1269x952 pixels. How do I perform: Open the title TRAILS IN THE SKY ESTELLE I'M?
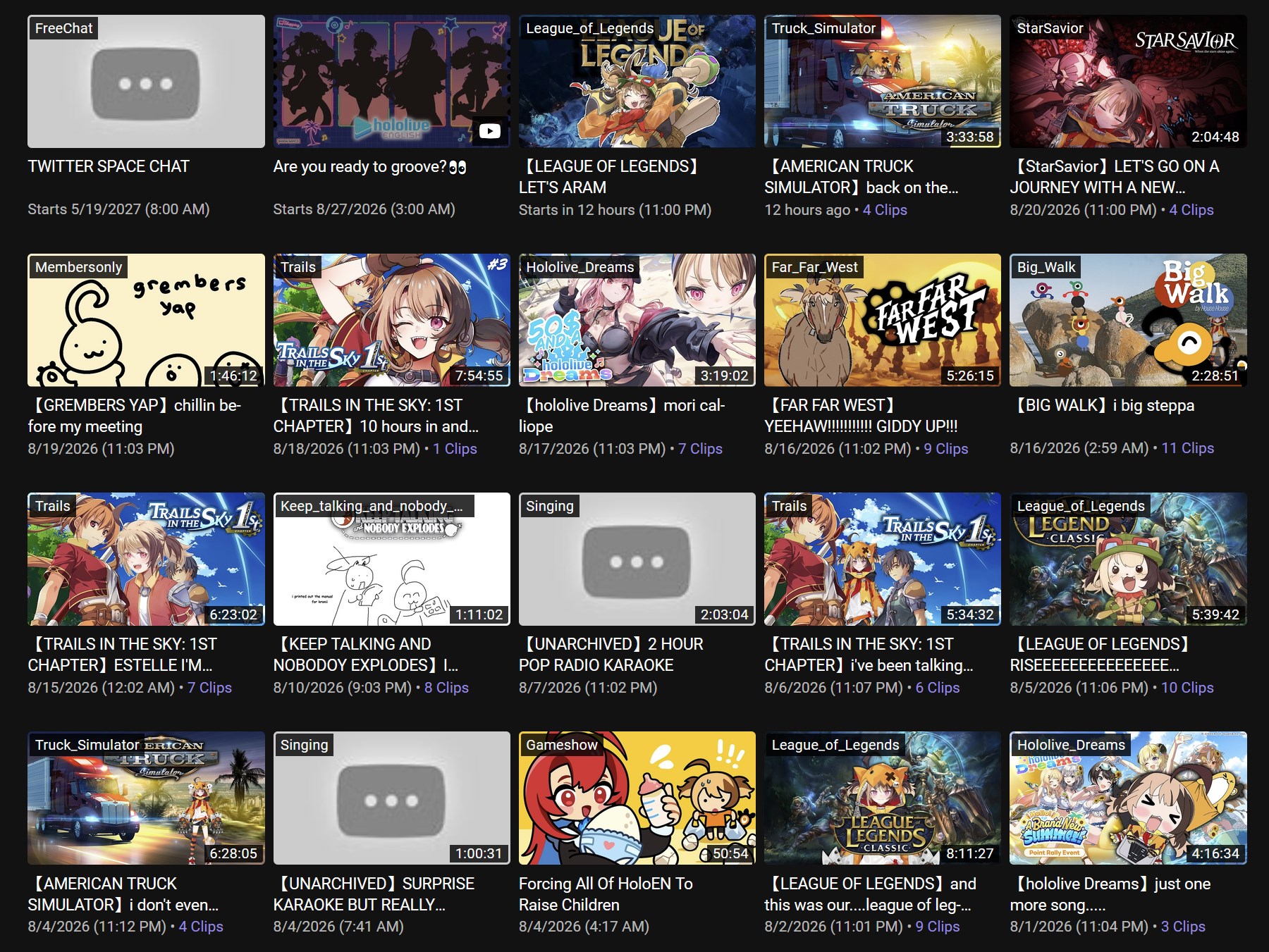(123, 655)
